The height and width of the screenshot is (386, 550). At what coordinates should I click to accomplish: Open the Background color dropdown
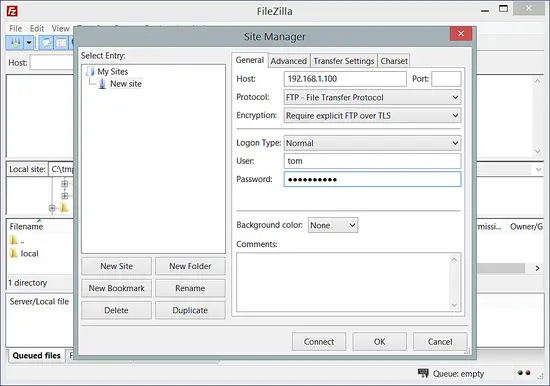tap(333, 225)
